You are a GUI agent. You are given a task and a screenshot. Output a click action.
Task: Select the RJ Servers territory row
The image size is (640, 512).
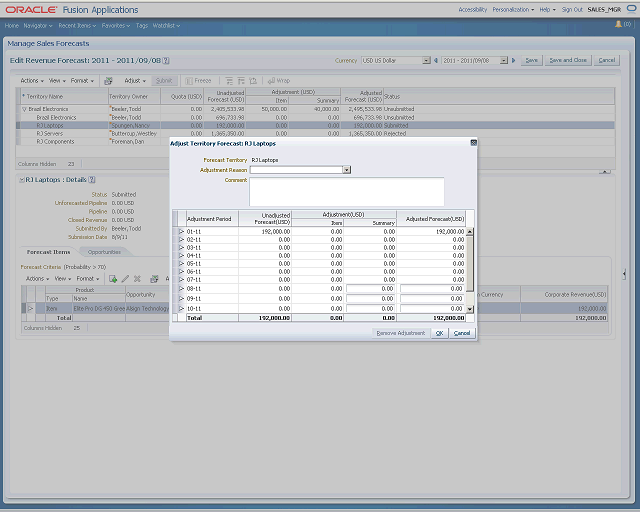[315, 134]
